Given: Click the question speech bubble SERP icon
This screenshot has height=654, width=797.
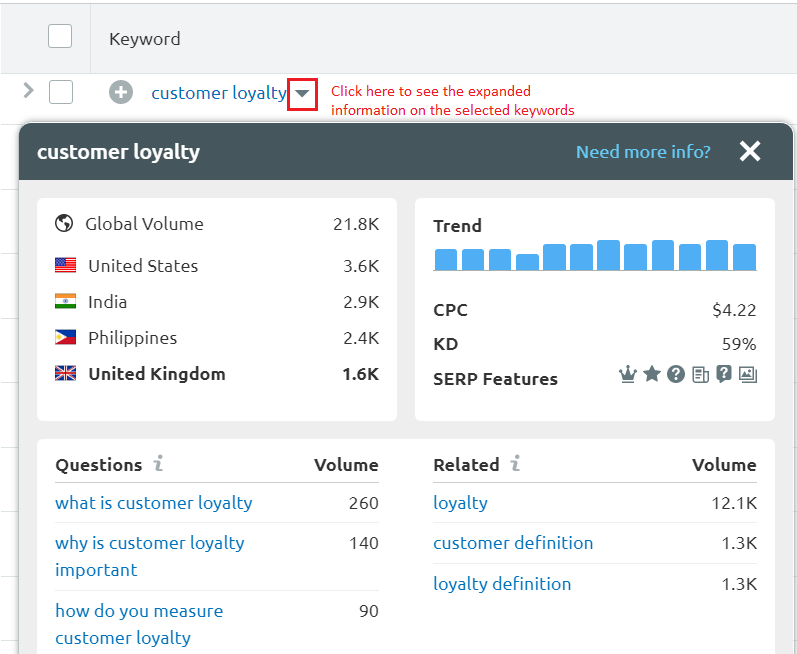Looking at the screenshot, I should click(724, 374).
